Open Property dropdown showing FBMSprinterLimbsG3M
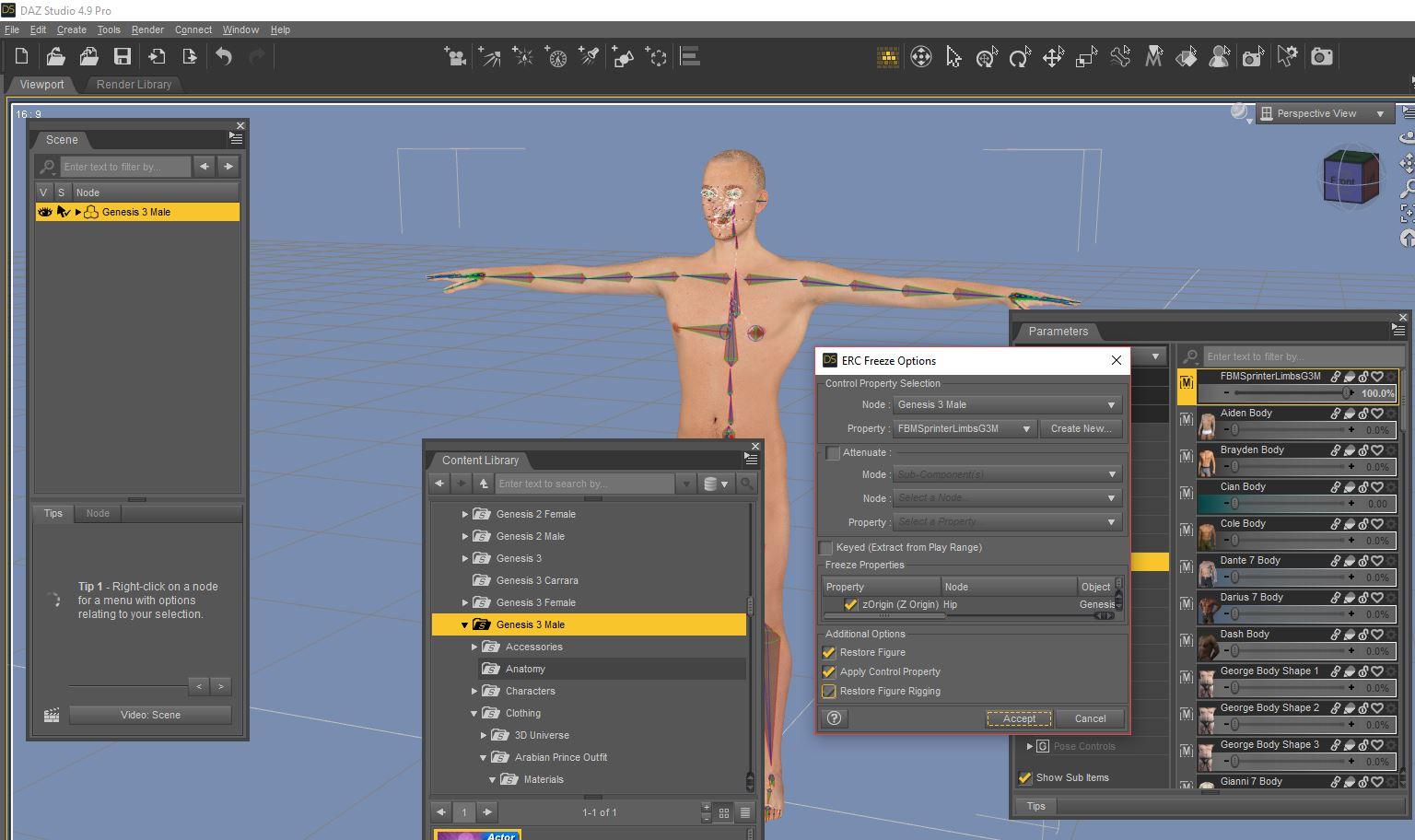This screenshot has width=1415, height=840. (965, 428)
